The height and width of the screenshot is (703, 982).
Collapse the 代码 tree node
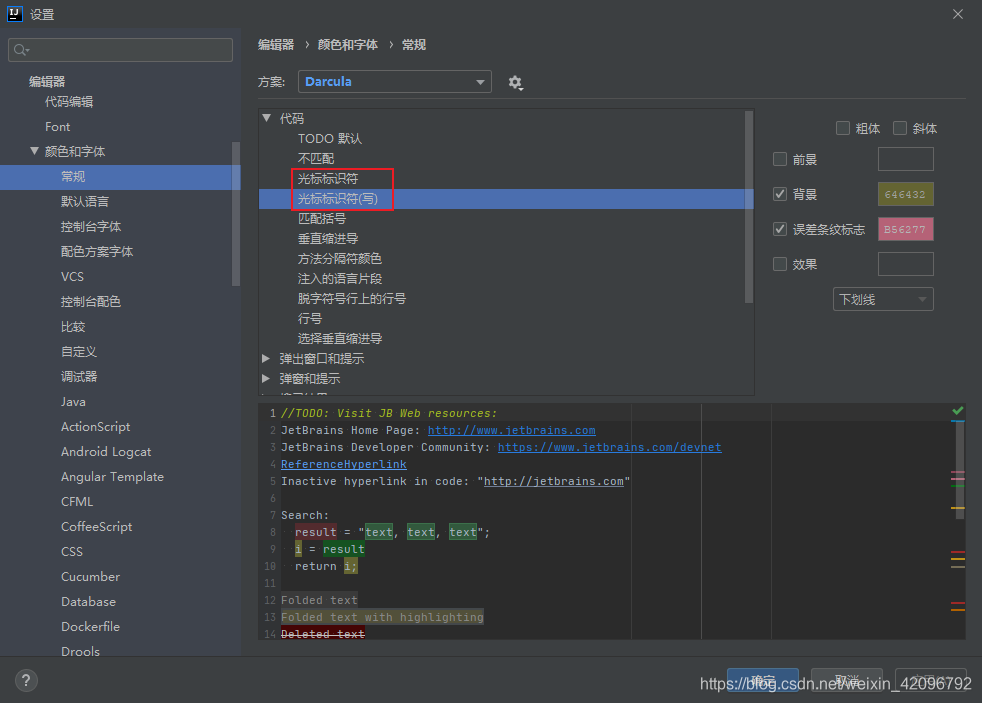click(267, 118)
